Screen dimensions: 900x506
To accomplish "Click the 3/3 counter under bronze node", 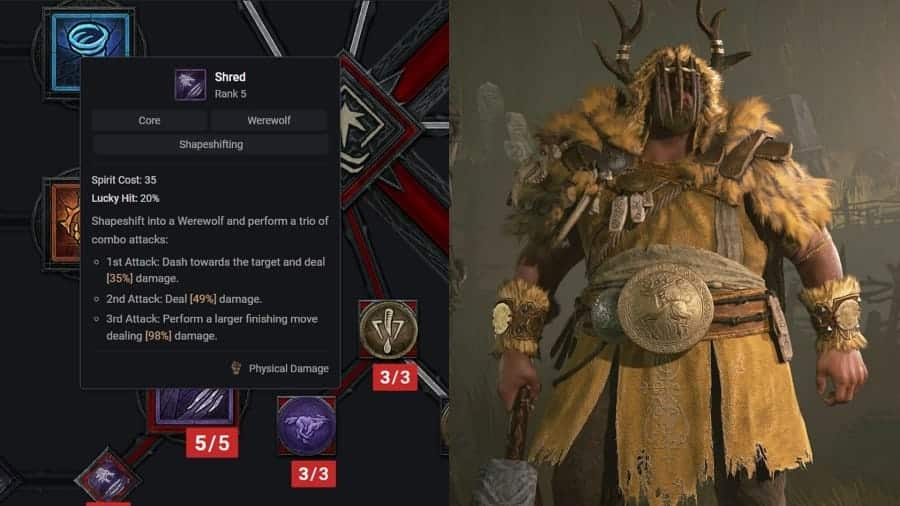I will [395, 377].
